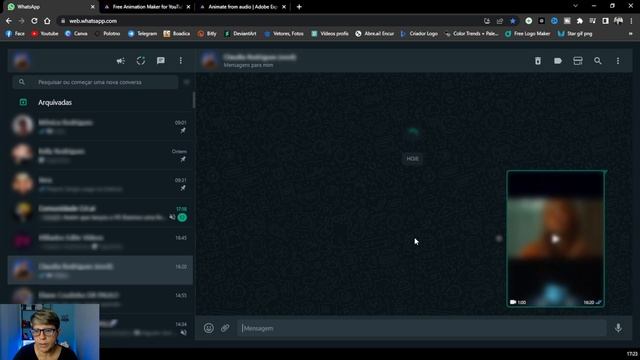Screen dimensions: 640x360
Task: Open the muted community chat at 17:08
Action: [x=100, y=212]
